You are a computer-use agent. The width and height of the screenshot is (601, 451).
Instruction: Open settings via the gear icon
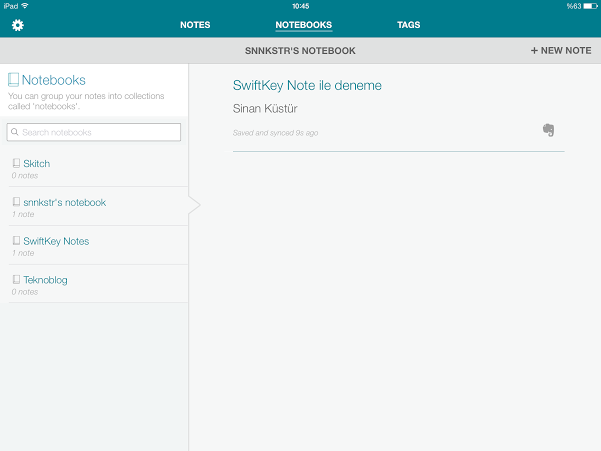[x=18, y=25]
